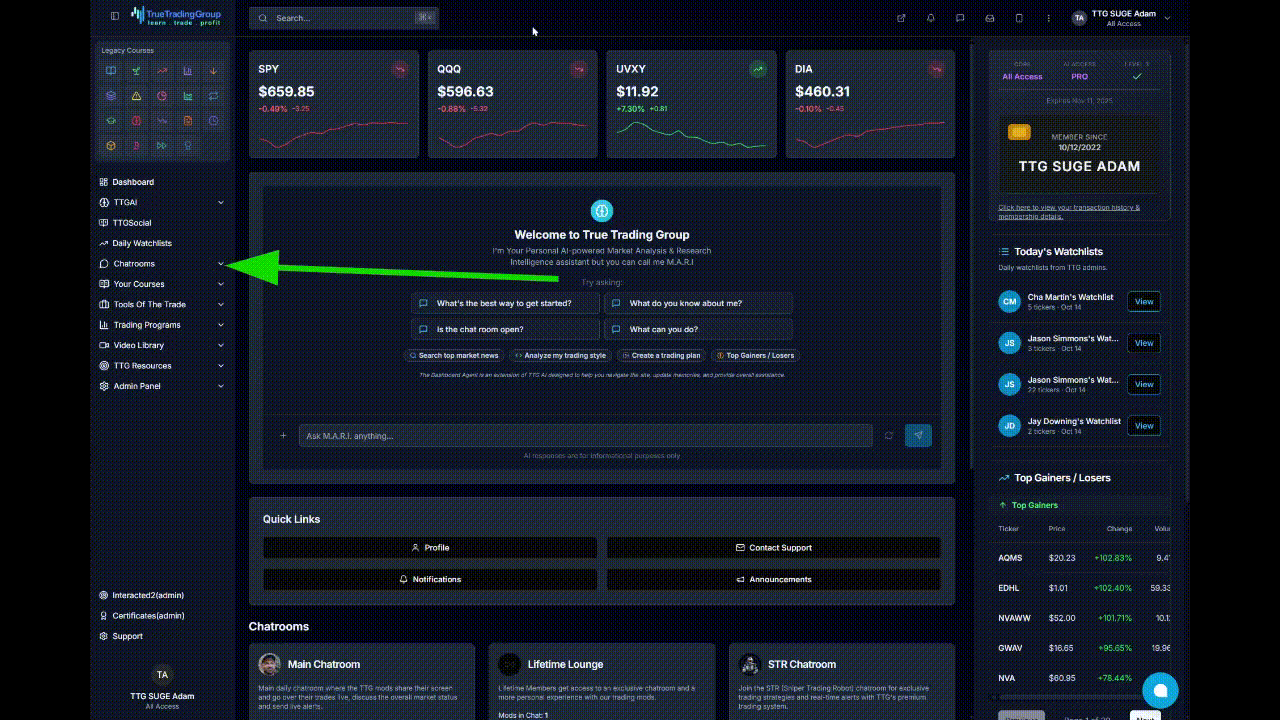Select "Is the chat room open?" suggestion
The width and height of the screenshot is (1280, 720).
tap(505, 329)
